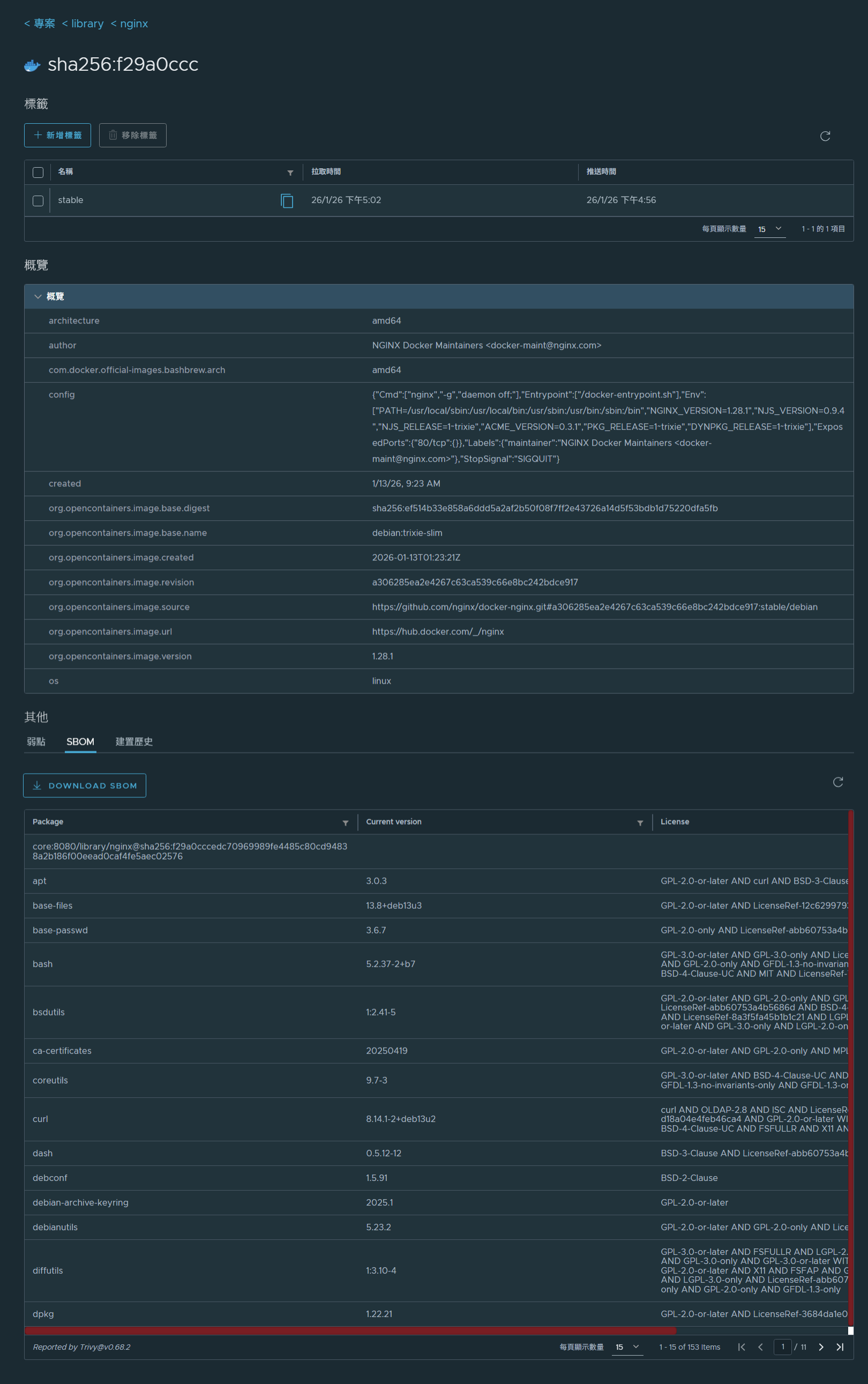Screen dimensions: 868x1384
Task: Click the https://hub.docker.com/_/nginx value
Action: [438, 631]
